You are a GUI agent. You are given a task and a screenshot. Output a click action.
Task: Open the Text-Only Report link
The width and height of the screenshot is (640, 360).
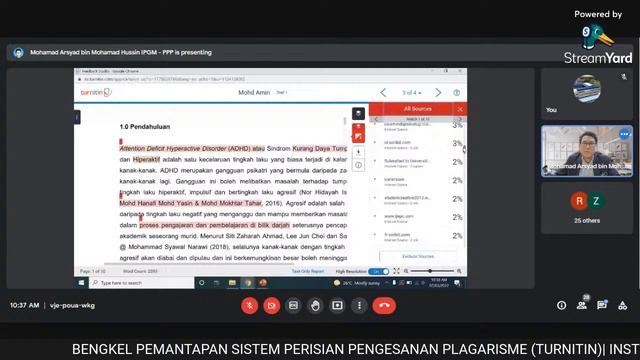[308, 271]
